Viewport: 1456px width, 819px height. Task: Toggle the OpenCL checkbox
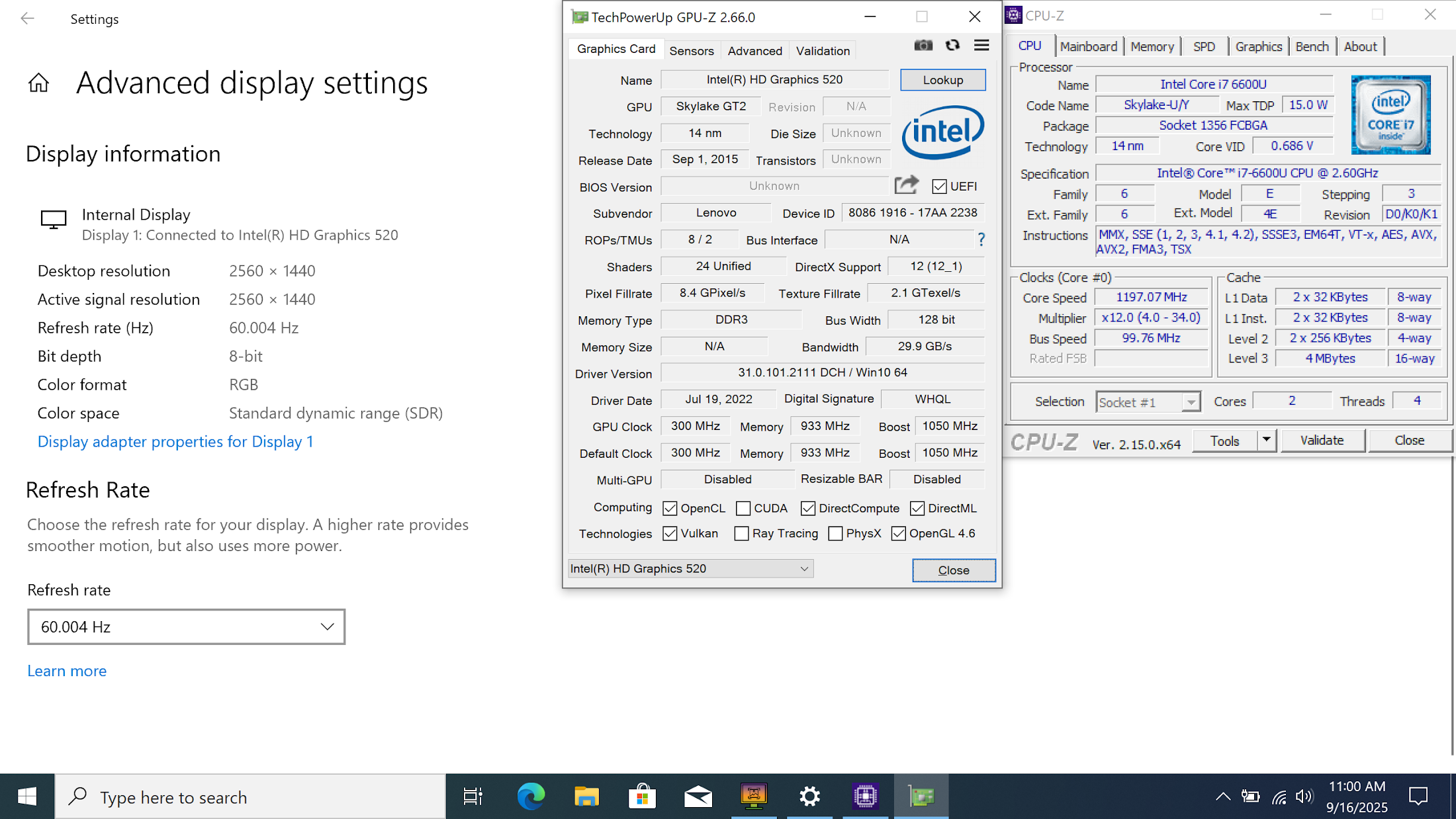670,508
